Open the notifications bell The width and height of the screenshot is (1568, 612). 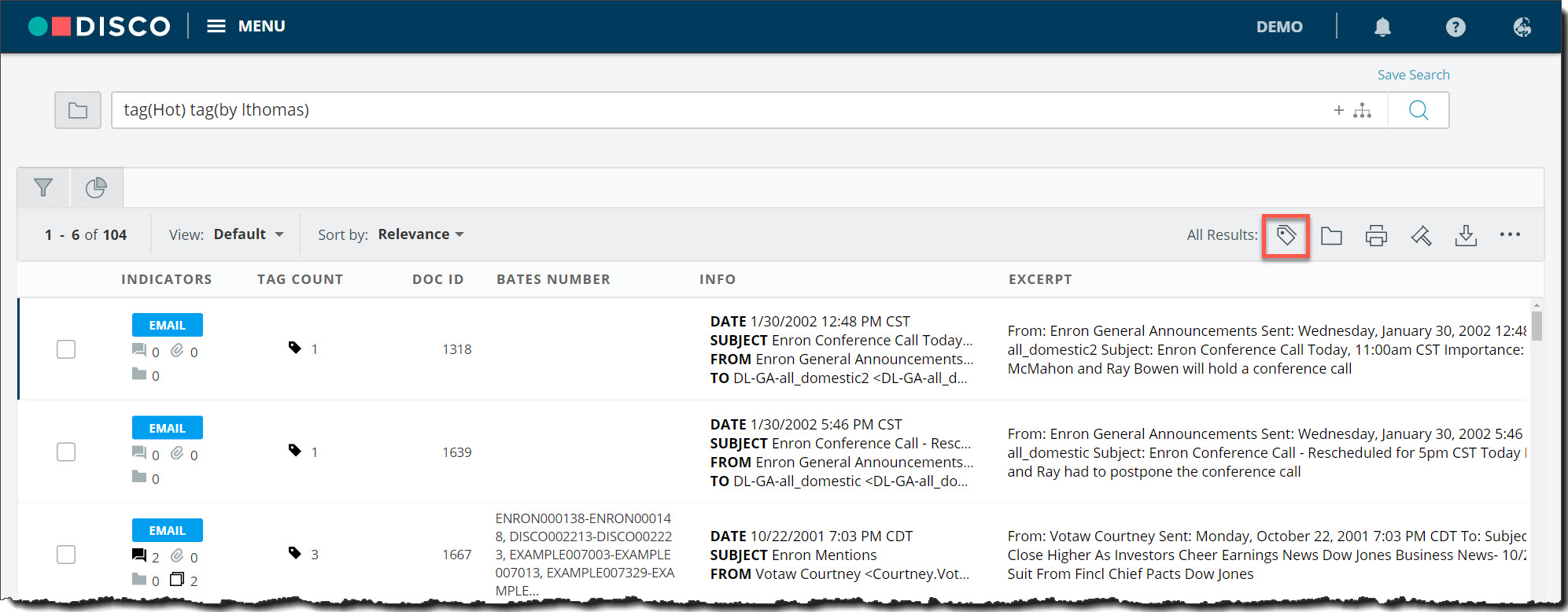click(1382, 27)
